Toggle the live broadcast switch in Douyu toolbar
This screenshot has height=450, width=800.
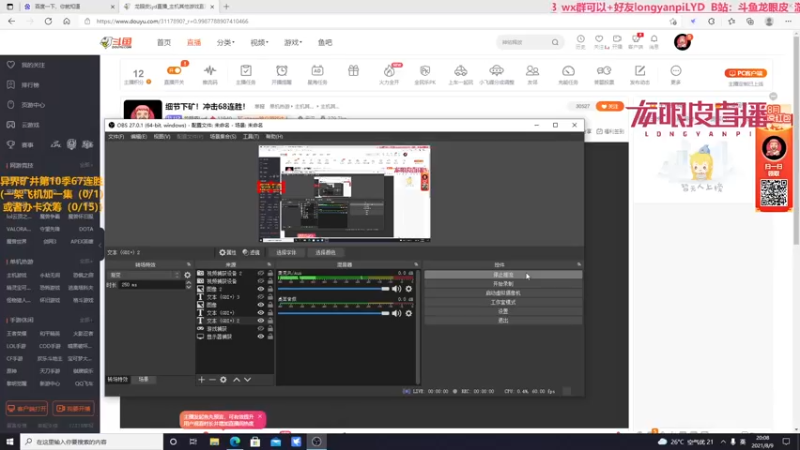174,70
